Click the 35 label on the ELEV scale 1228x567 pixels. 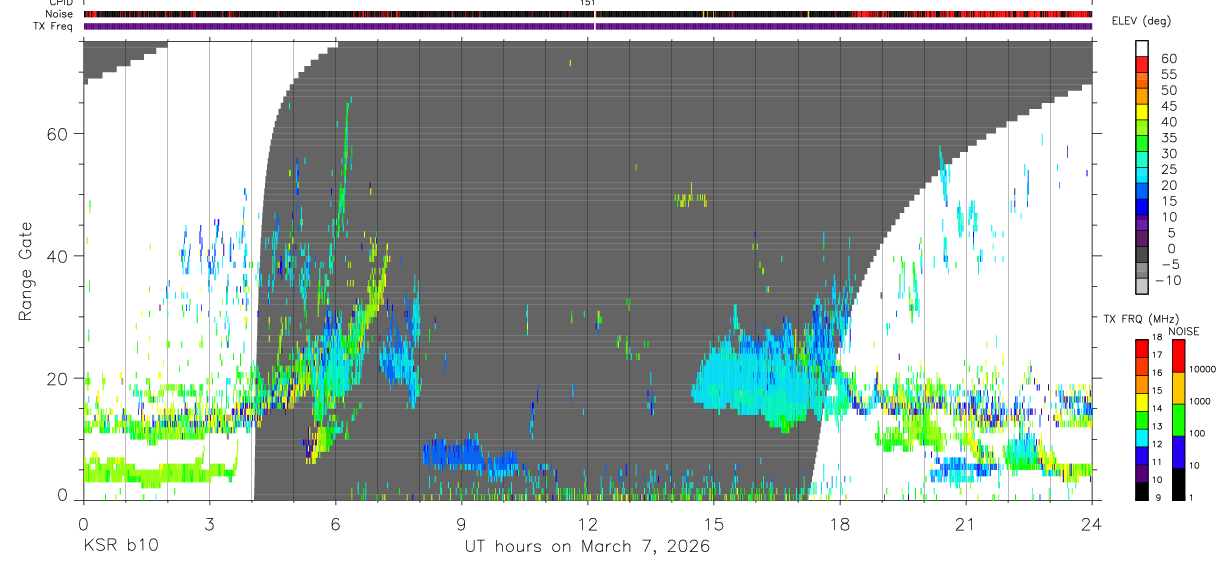[x=1168, y=138]
